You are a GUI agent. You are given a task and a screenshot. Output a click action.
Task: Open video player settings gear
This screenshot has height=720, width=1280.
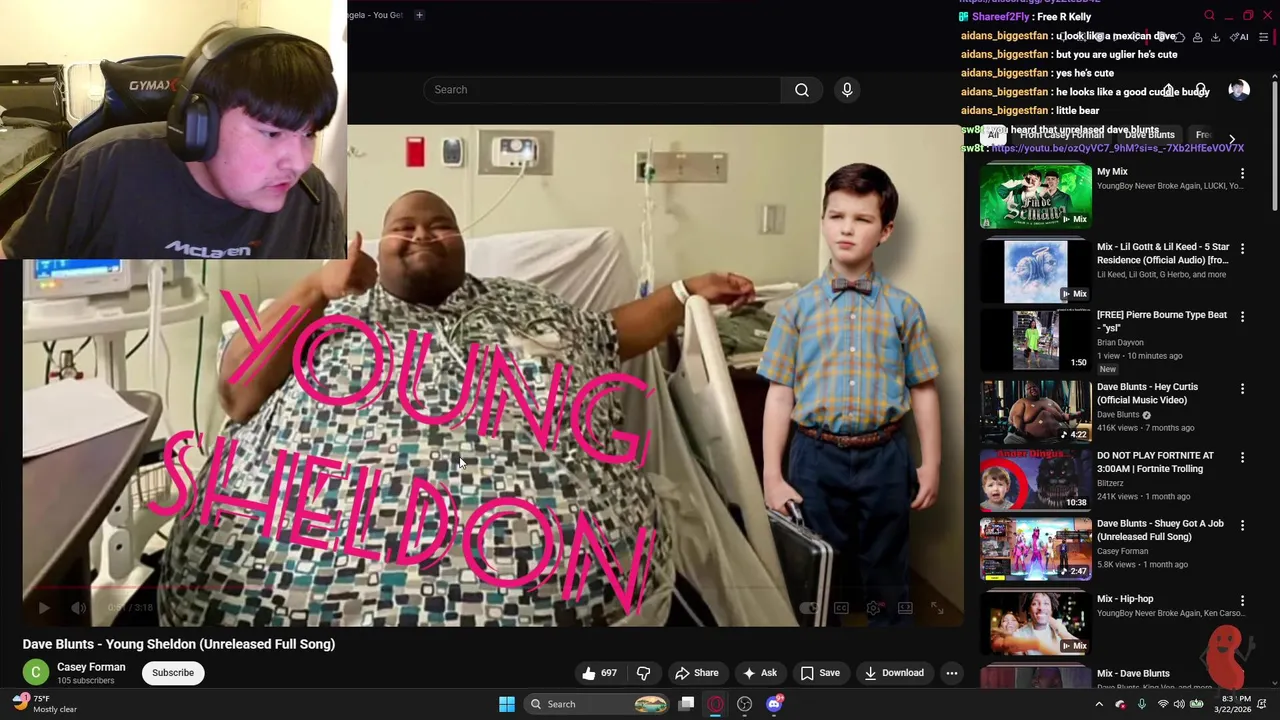tap(873, 607)
